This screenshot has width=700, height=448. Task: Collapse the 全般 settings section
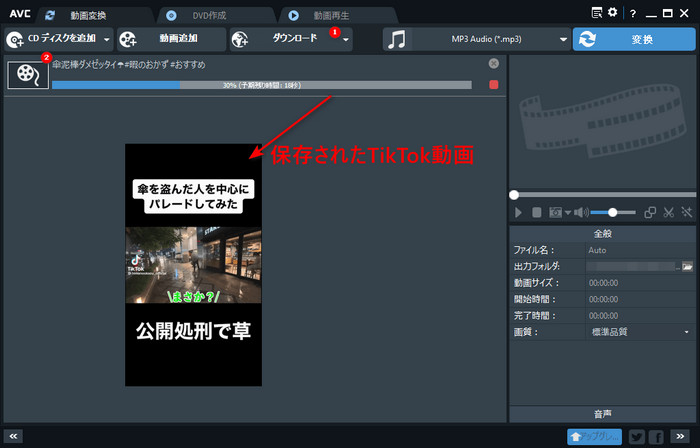point(603,233)
